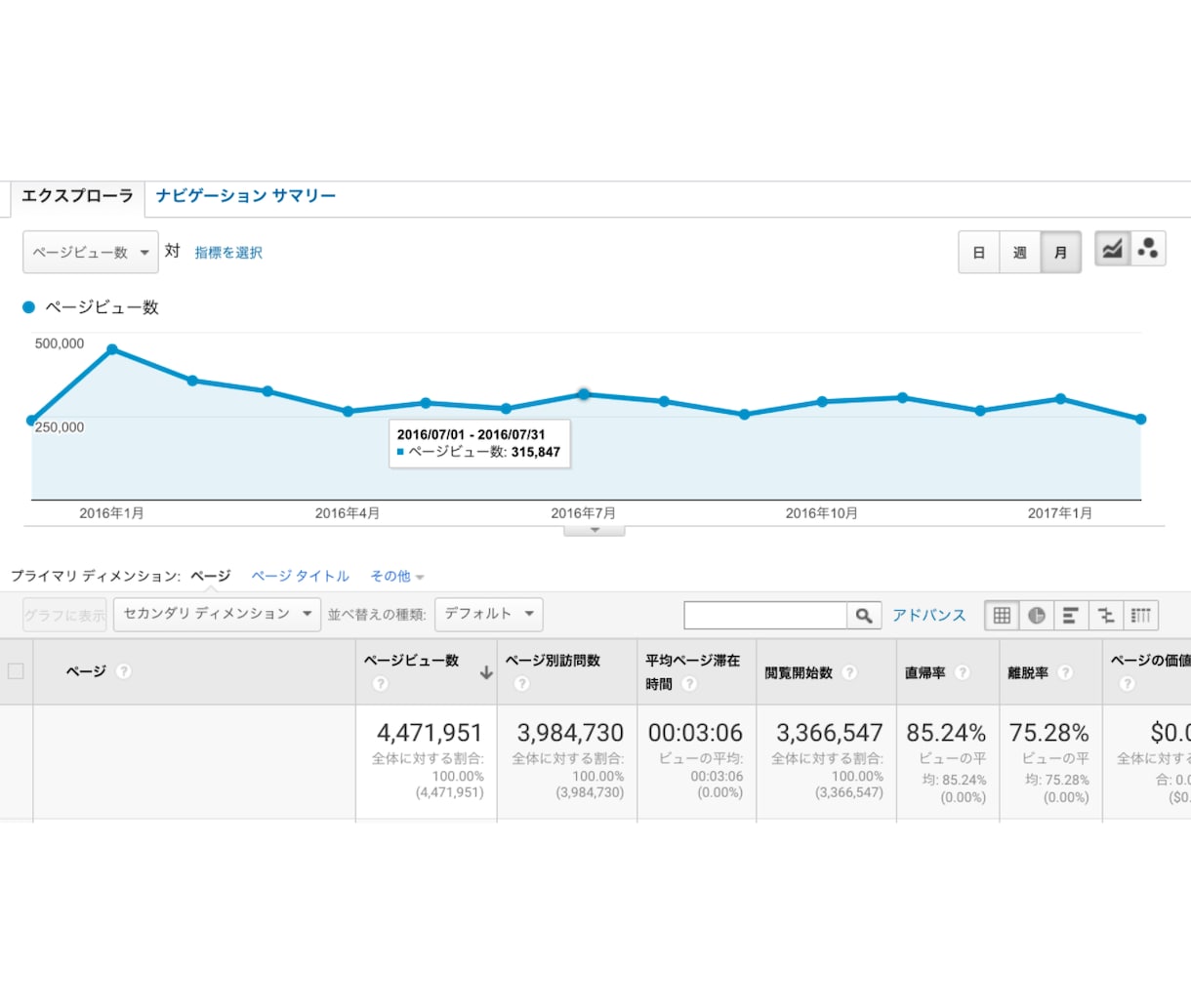Screen dimensions: 1191x1008
Task: Select performance bar view icon
Action: pos(1071,615)
